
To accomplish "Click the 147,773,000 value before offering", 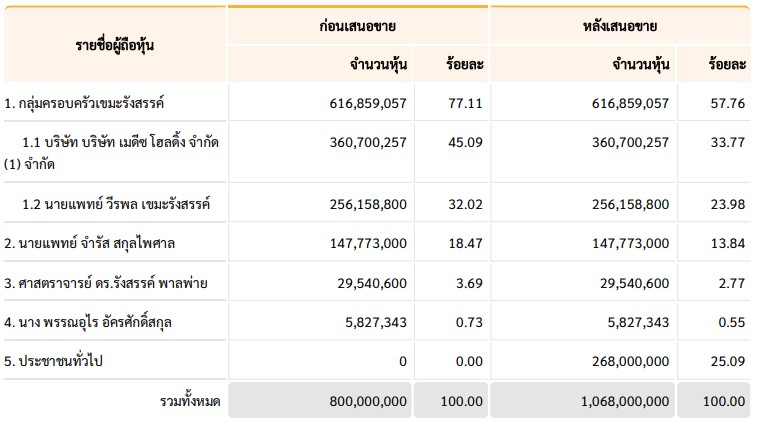I will tap(368, 243).
